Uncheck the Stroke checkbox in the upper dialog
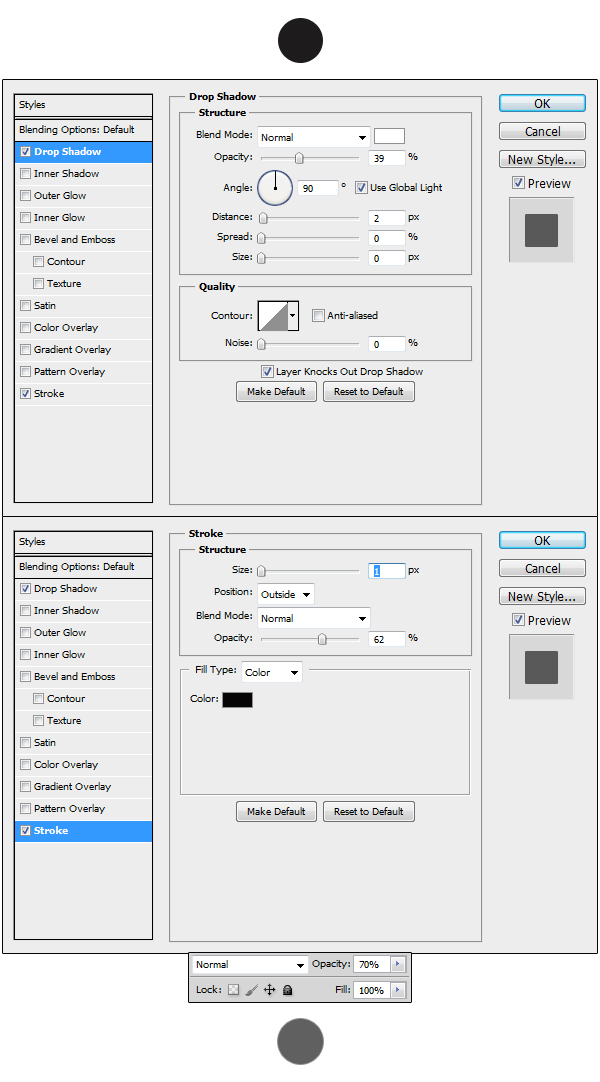The width and height of the screenshot is (600, 1082). point(26,394)
